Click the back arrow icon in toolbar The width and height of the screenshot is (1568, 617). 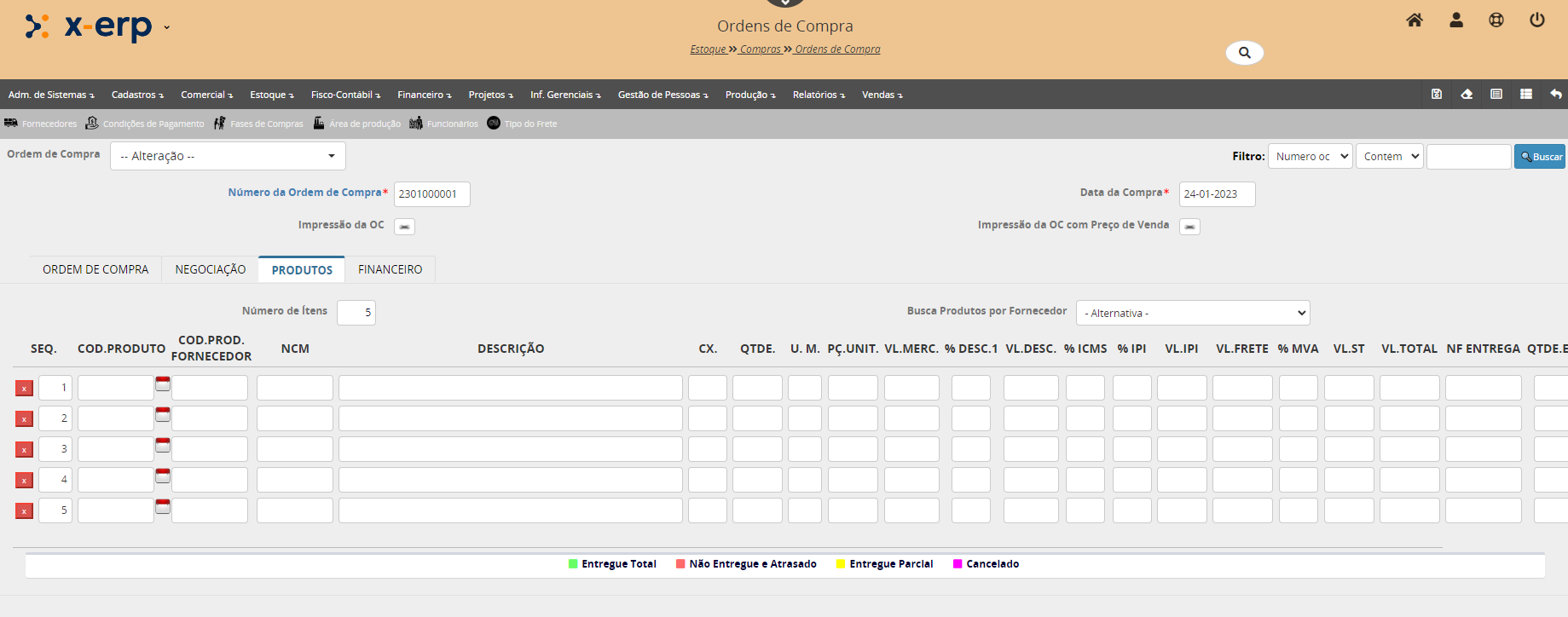coord(1556,95)
